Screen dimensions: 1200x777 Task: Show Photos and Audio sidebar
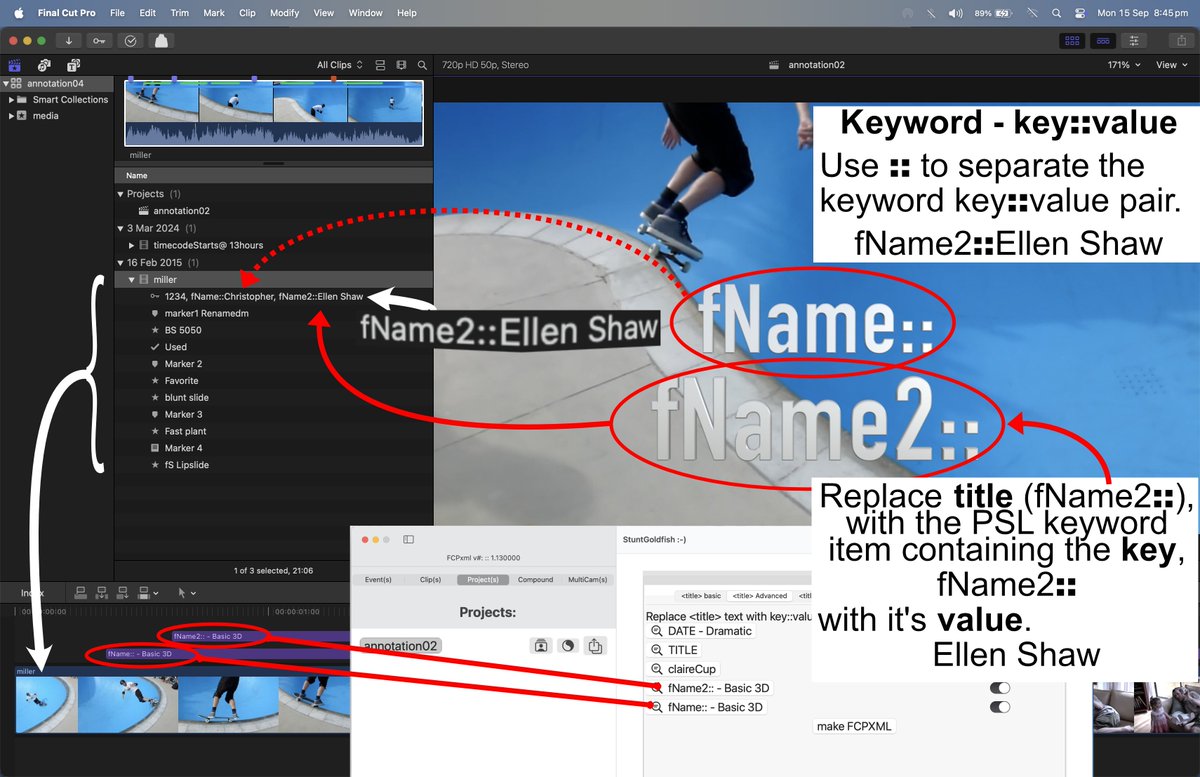[x=45, y=65]
